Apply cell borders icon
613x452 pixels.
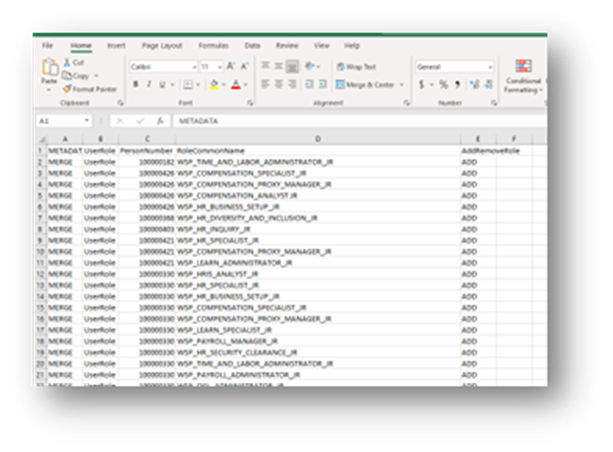pos(188,84)
